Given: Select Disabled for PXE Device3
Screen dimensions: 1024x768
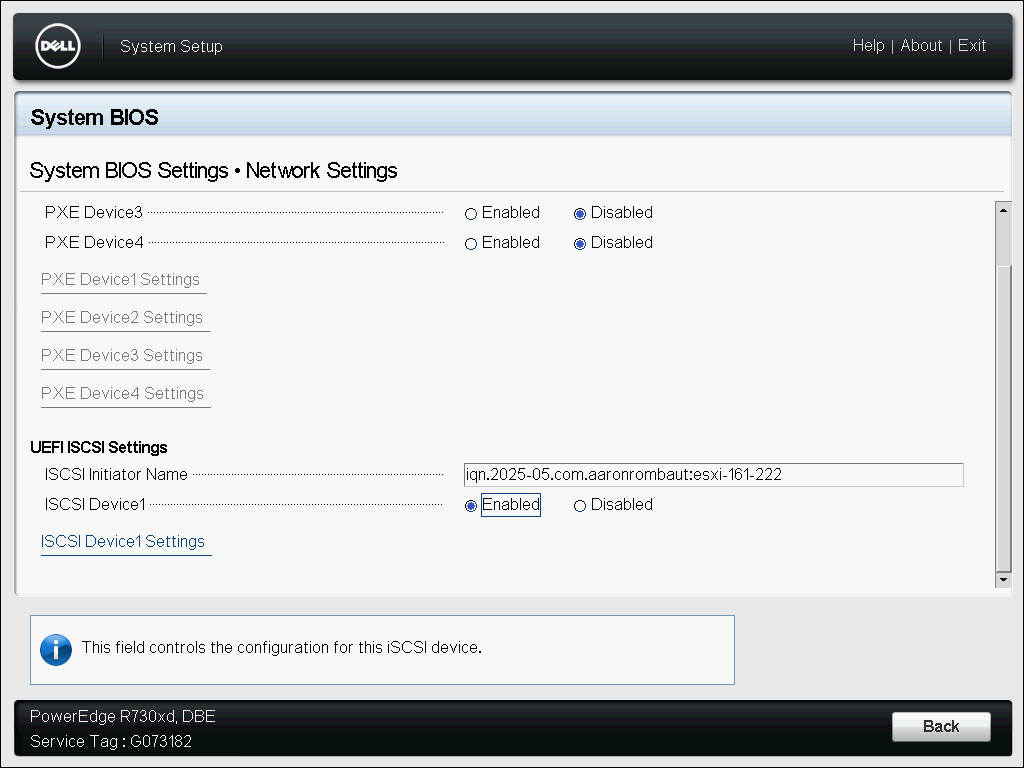Looking at the screenshot, I should pyautogui.click(x=580, y=214).
